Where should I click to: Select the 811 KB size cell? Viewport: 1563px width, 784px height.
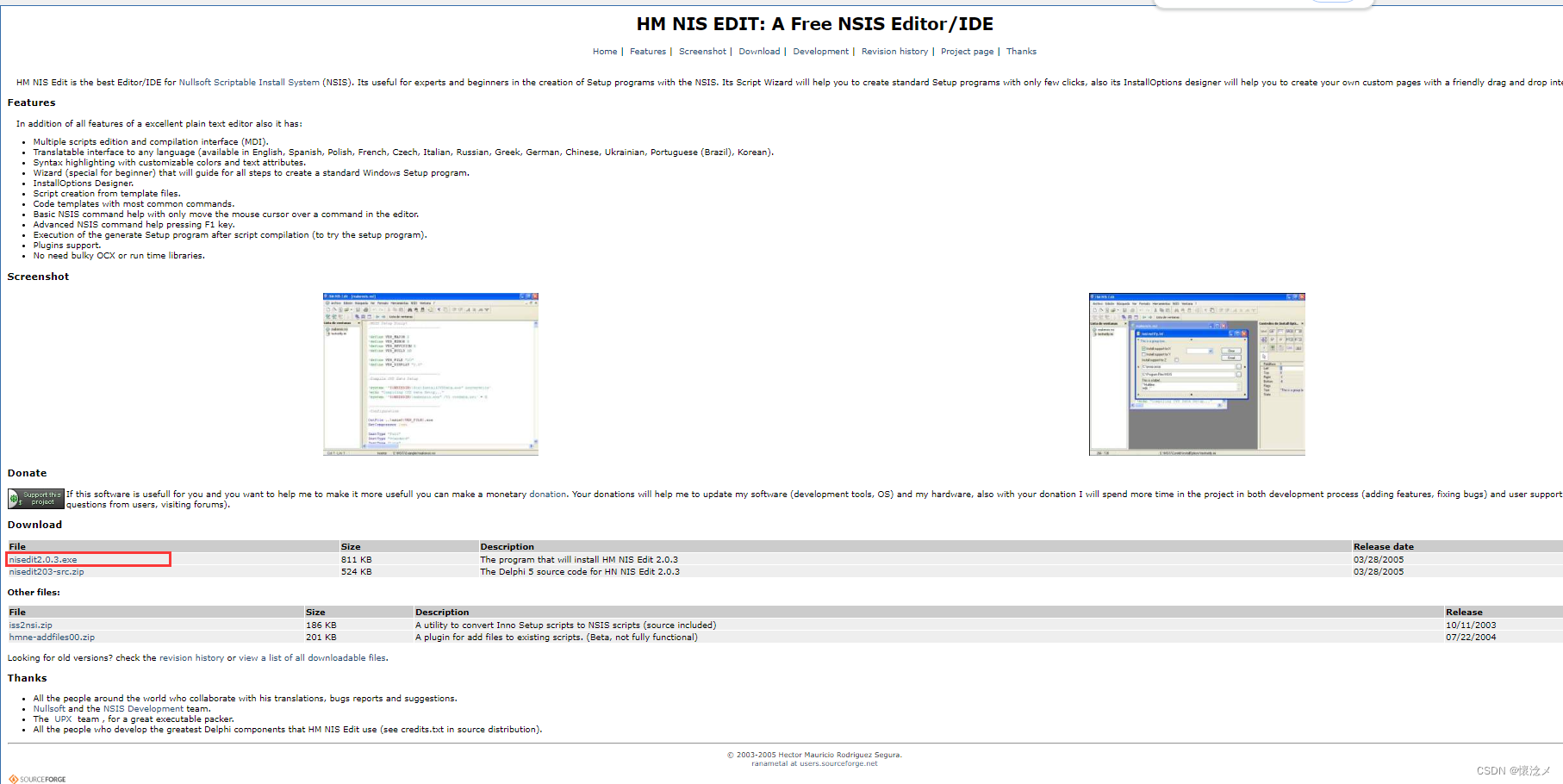pyautogui.click(x=356, y=560)
